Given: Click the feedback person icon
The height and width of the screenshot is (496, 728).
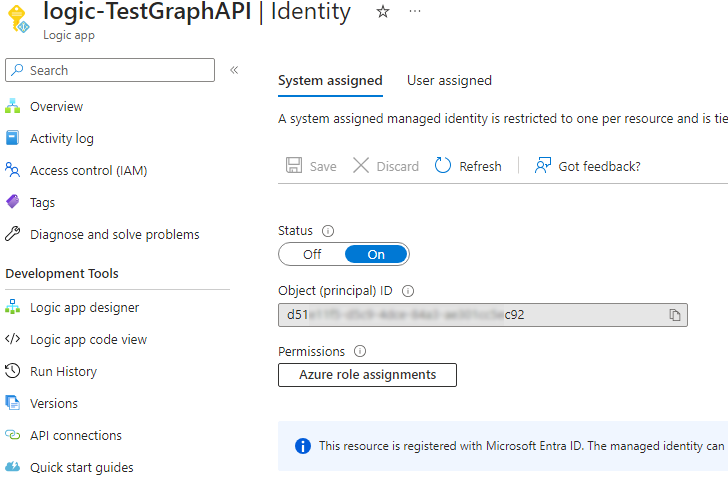Looking at the screenshot, I should (x=543, y=165).
